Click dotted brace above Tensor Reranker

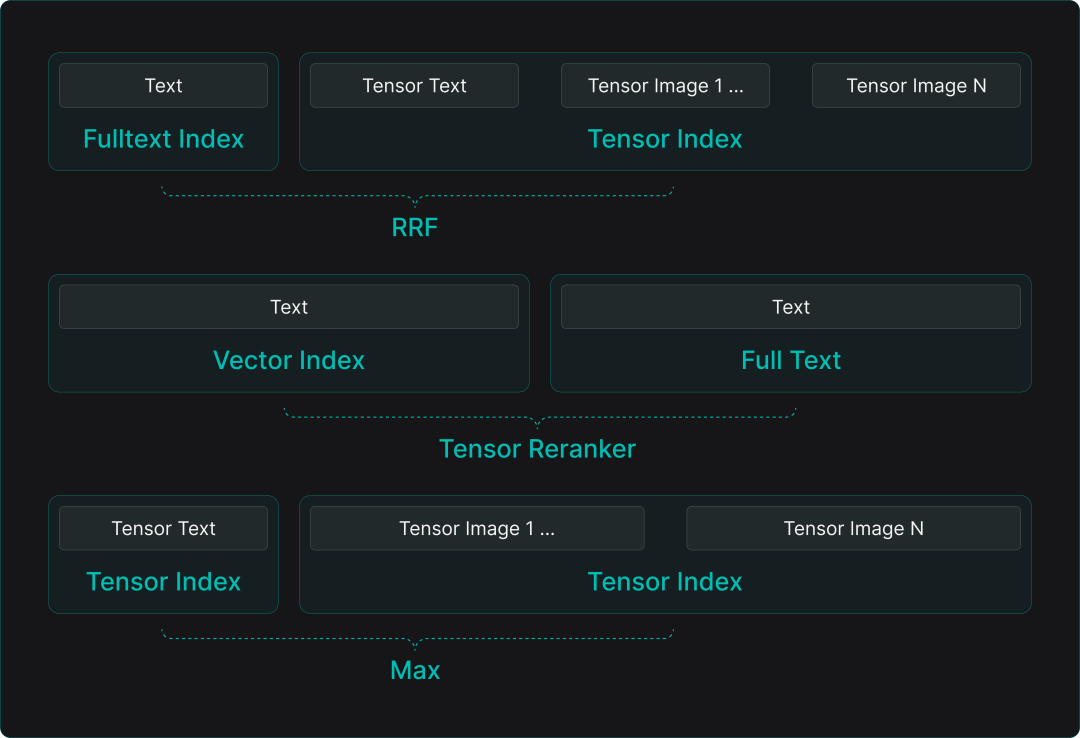click(540, 416)
